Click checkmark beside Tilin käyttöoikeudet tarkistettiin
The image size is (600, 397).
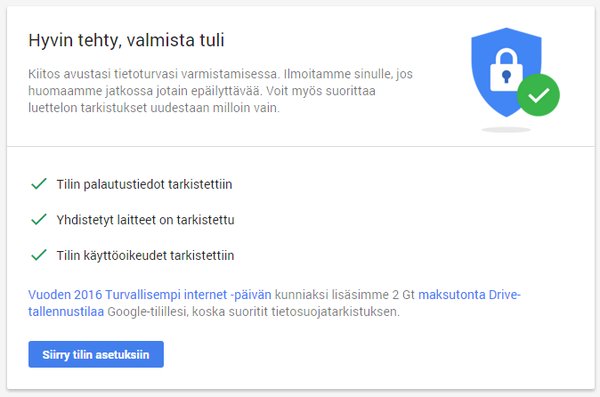(x=39, y=255)
